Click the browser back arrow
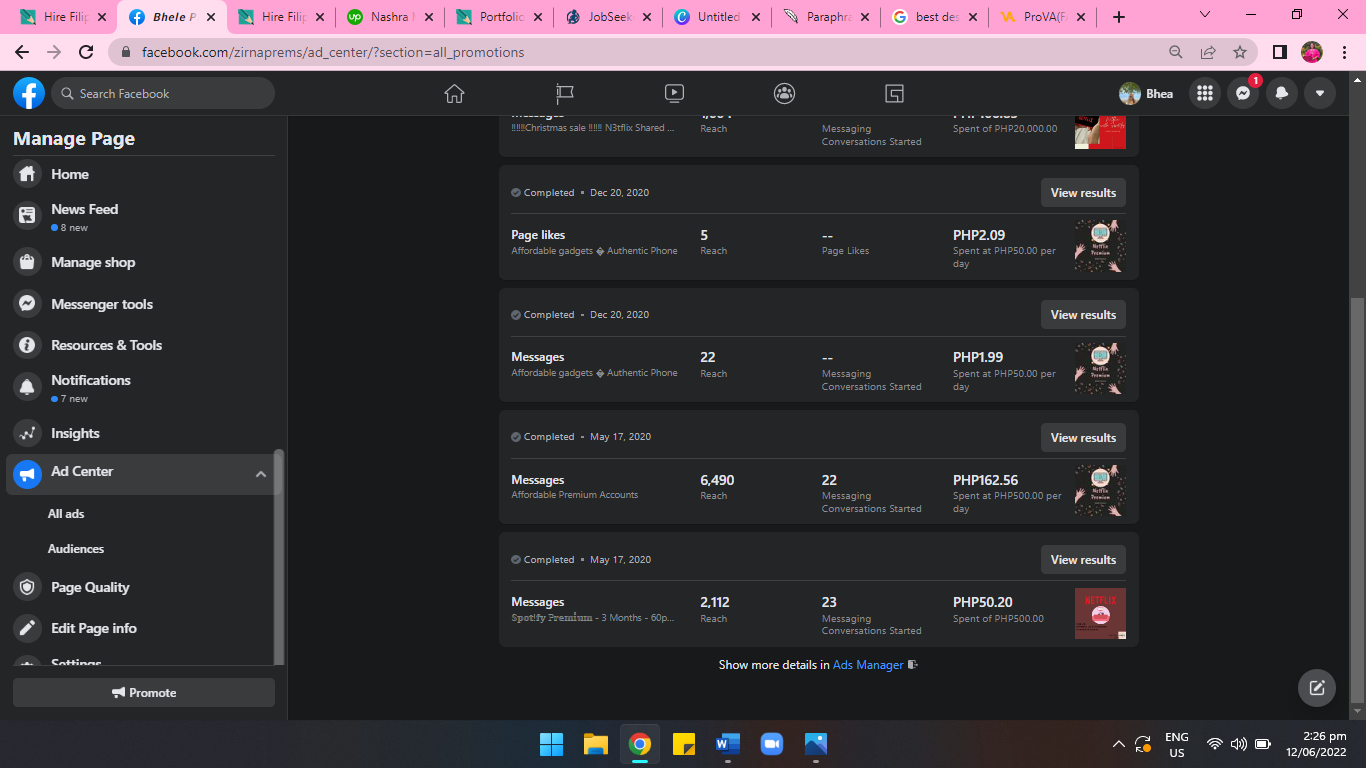This screenshot has width=1366, height=768. pyautogui.click(x=22, y=52)
